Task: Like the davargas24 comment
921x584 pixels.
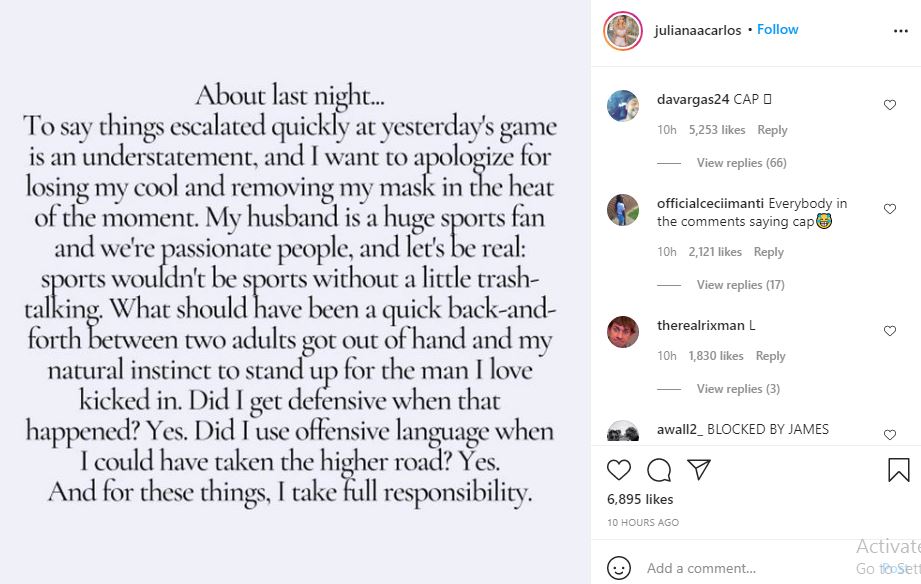Action: coord(890,105)
